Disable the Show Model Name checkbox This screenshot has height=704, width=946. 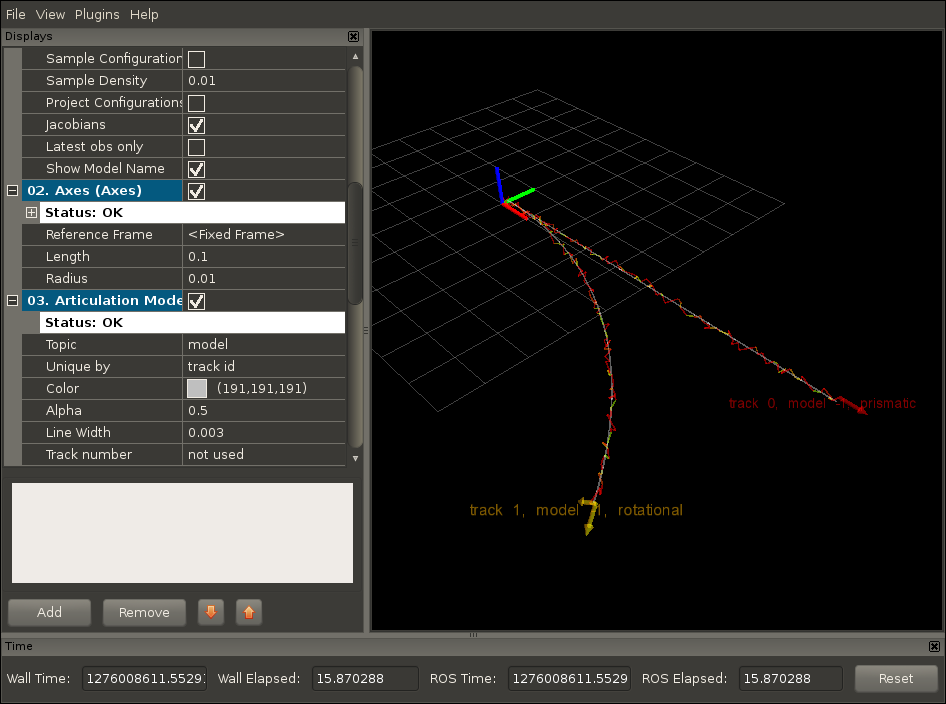[197, 169]
